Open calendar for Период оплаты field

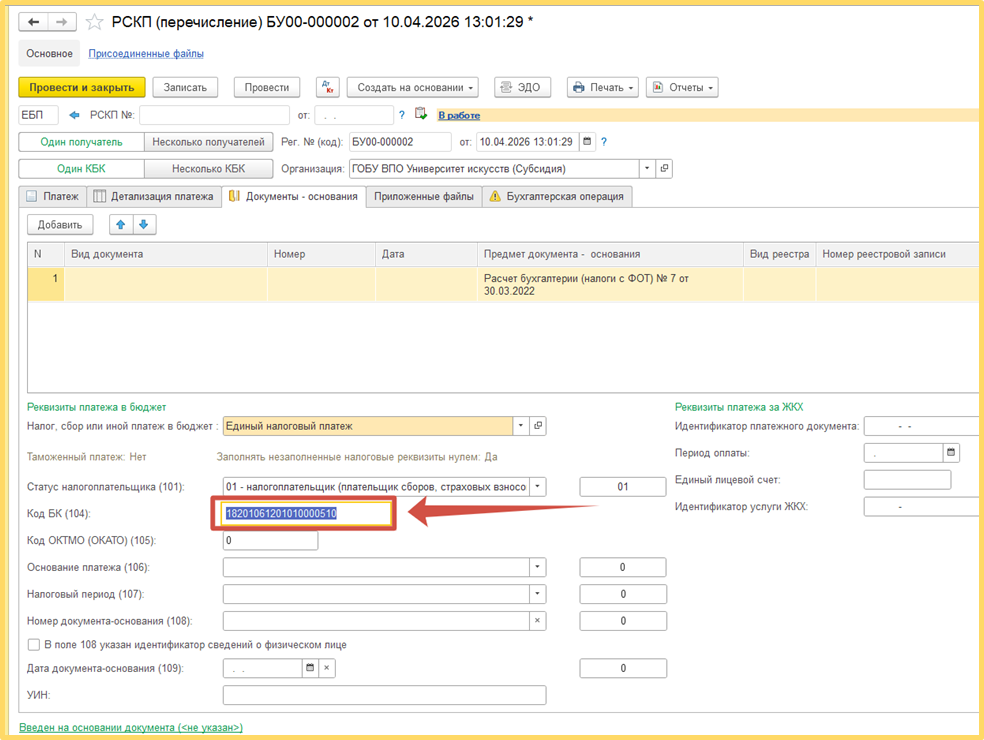pyautogui.click(x=951, y=453)
